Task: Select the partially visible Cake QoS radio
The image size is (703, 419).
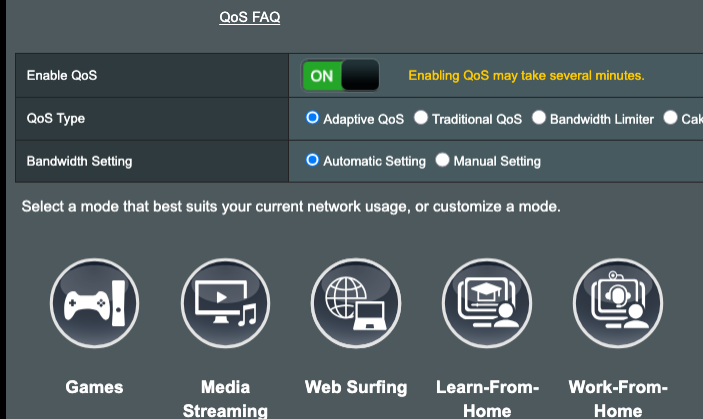Action: 670,118
